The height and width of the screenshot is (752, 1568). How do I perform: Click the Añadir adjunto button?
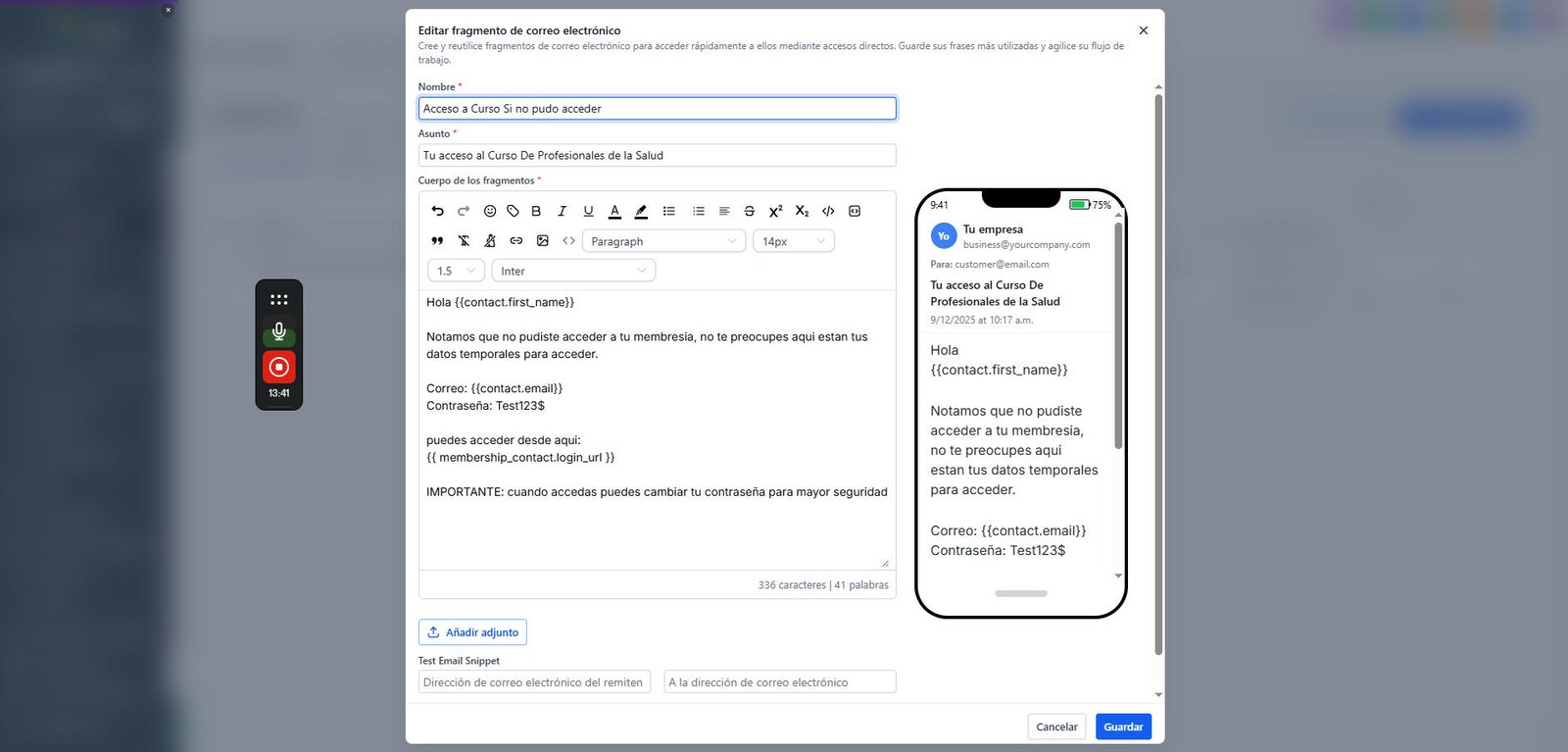(x=472, y=632)
